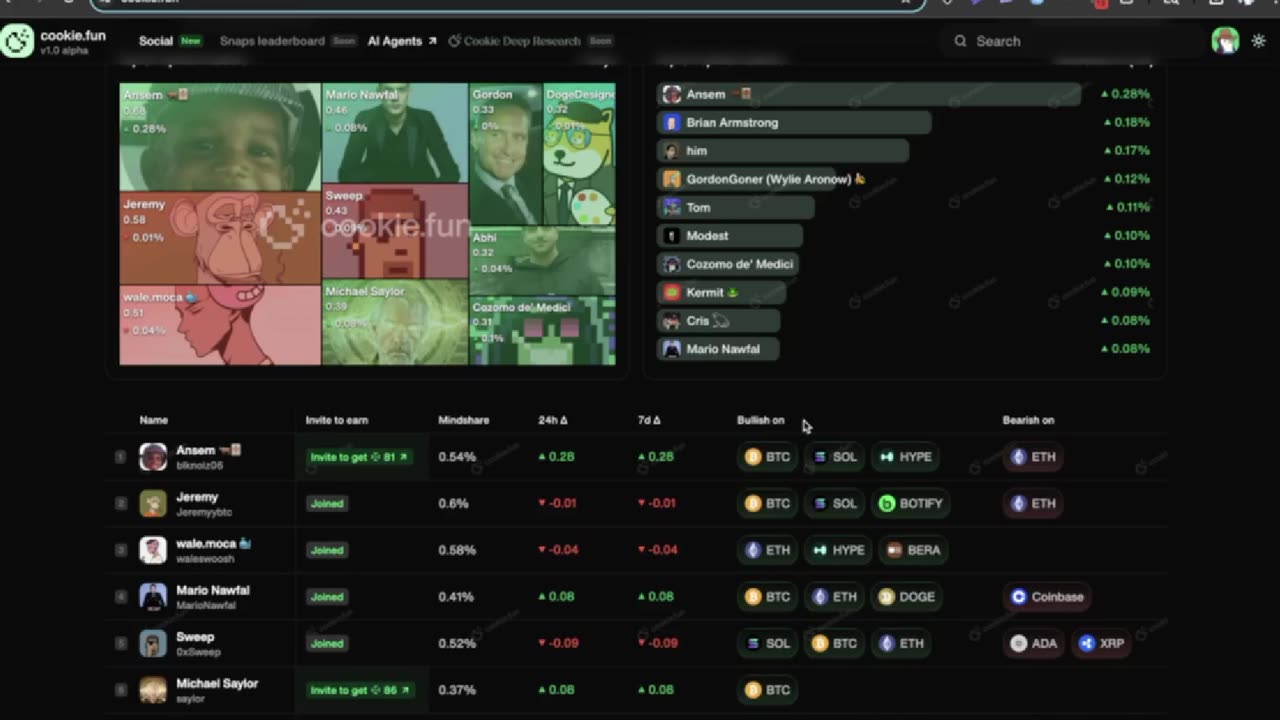Screen dimensions: 1280x720
Task: Click the SOL chip in Ansem row
Action: click(834, 457)
